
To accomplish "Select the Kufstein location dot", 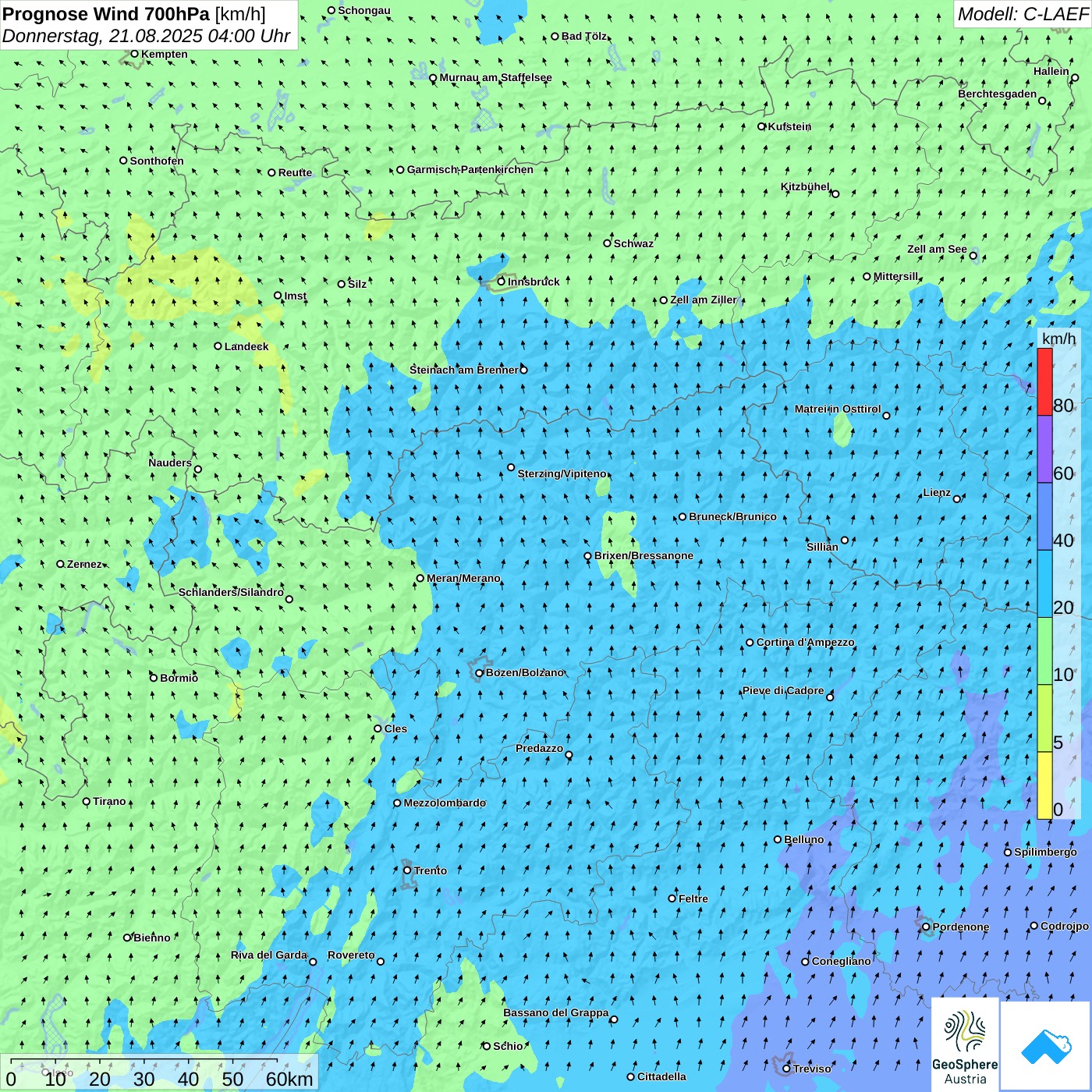I will coord(762,126).
